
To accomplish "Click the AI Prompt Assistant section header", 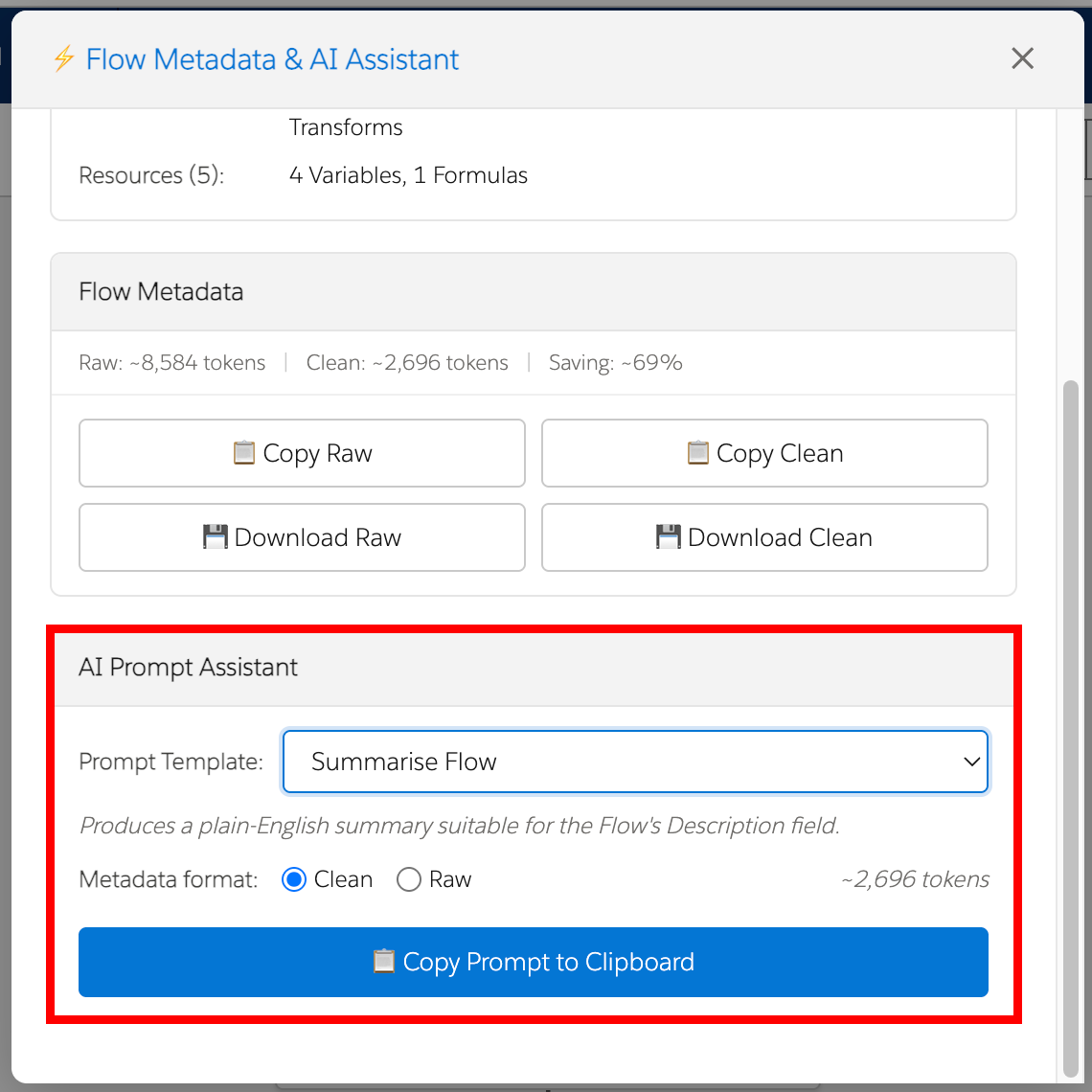I will coord(188,667).
